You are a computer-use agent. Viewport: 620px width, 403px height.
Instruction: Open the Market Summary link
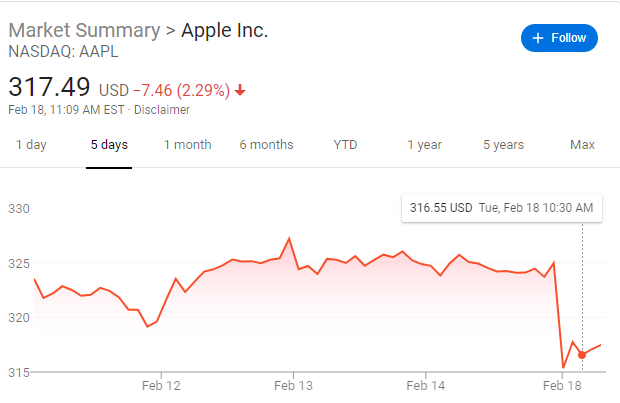pyautogui.click(x=84, y=30)
